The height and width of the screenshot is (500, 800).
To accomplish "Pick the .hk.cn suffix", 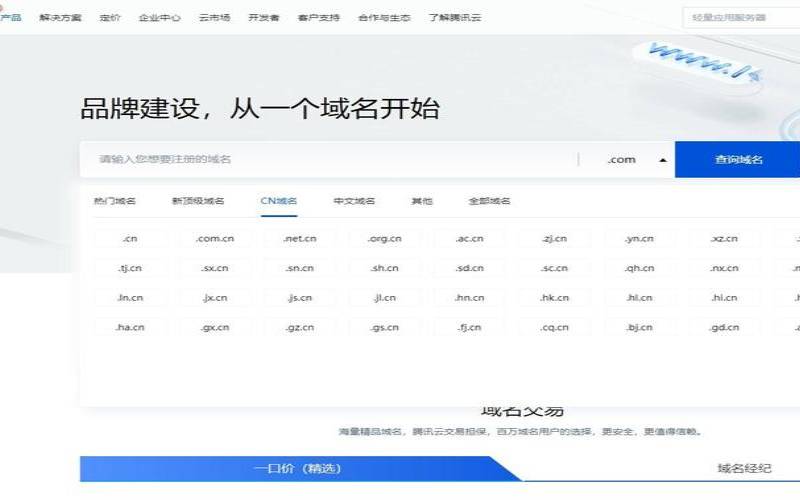I will [x=555, y=297].
